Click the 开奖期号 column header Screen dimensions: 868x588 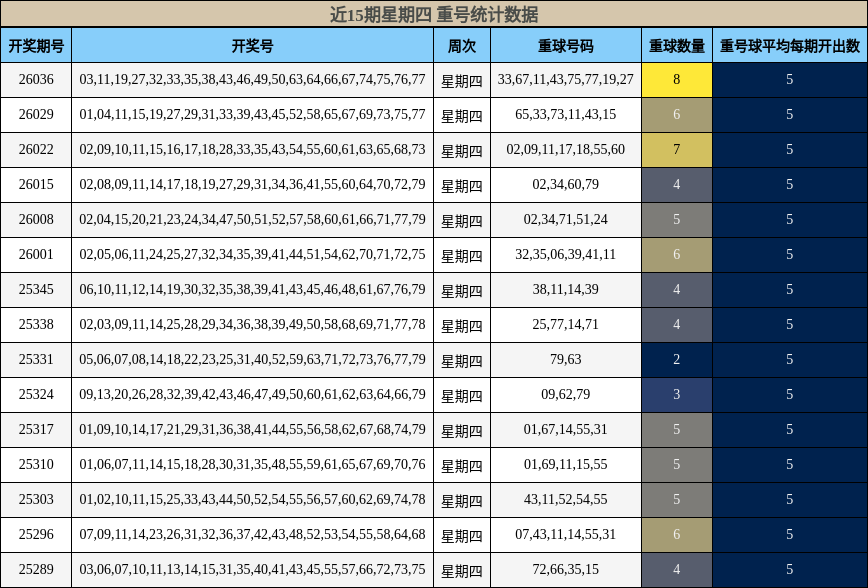[x=36, y=44]
